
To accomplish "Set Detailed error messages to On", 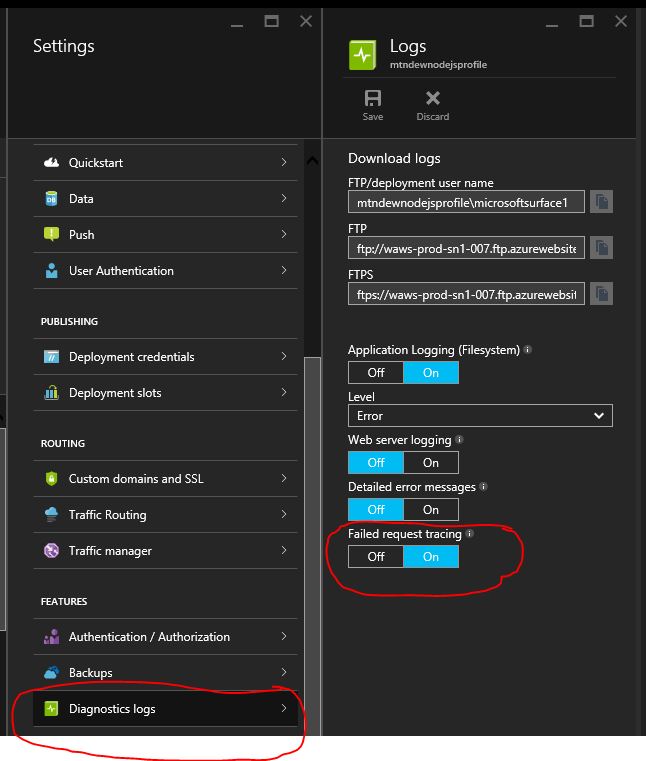I will (431, 510).
